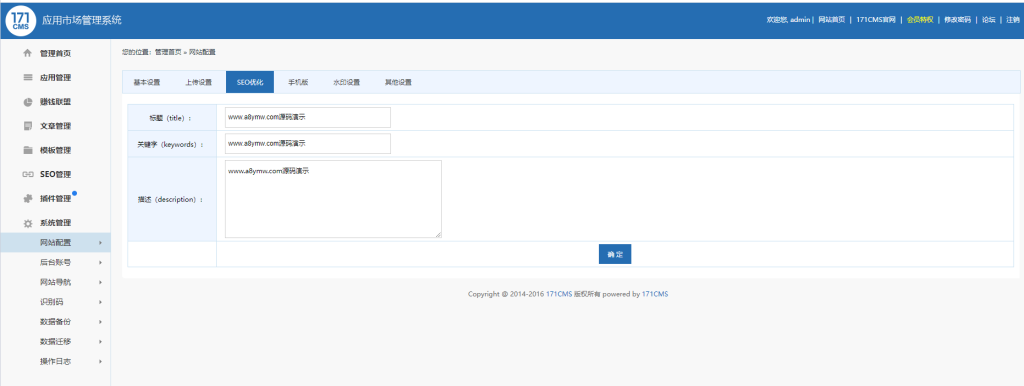The height and width of the screenshot is (386, 1024).
Task: Expand the arrow beside 识别码
Action: pyautogui.click(x=100, y=302)
